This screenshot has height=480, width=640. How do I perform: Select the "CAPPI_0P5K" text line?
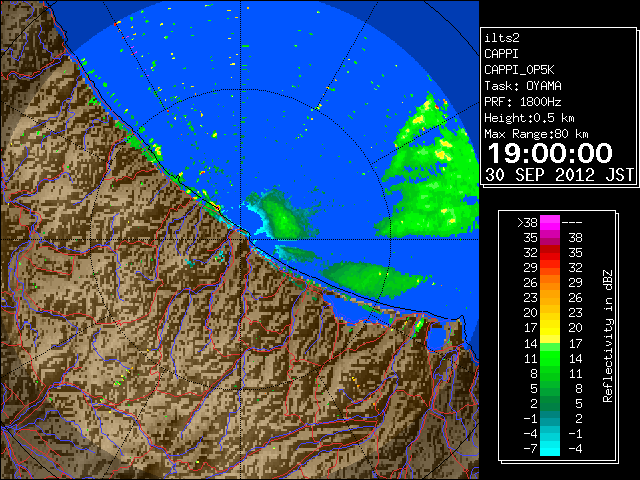[519, 70]
